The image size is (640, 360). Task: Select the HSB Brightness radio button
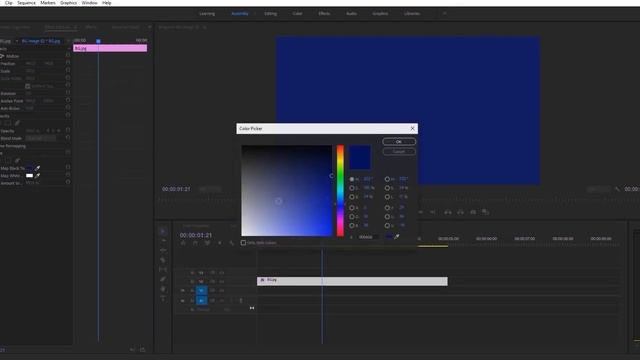352,197
